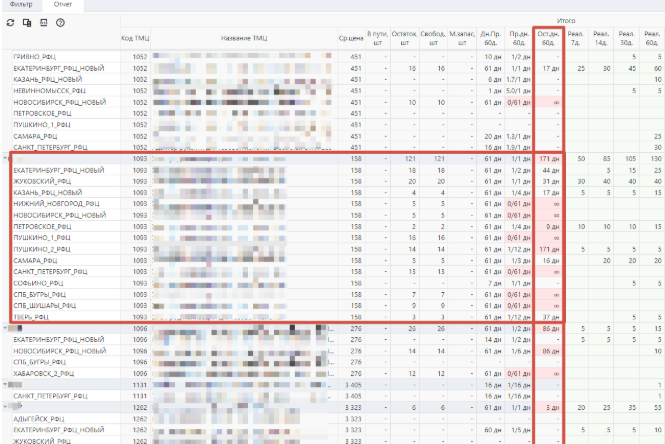Collapse the group row with code 1093
The height and width of the screenshot is (444, 665).
click(x=6, y=159)
